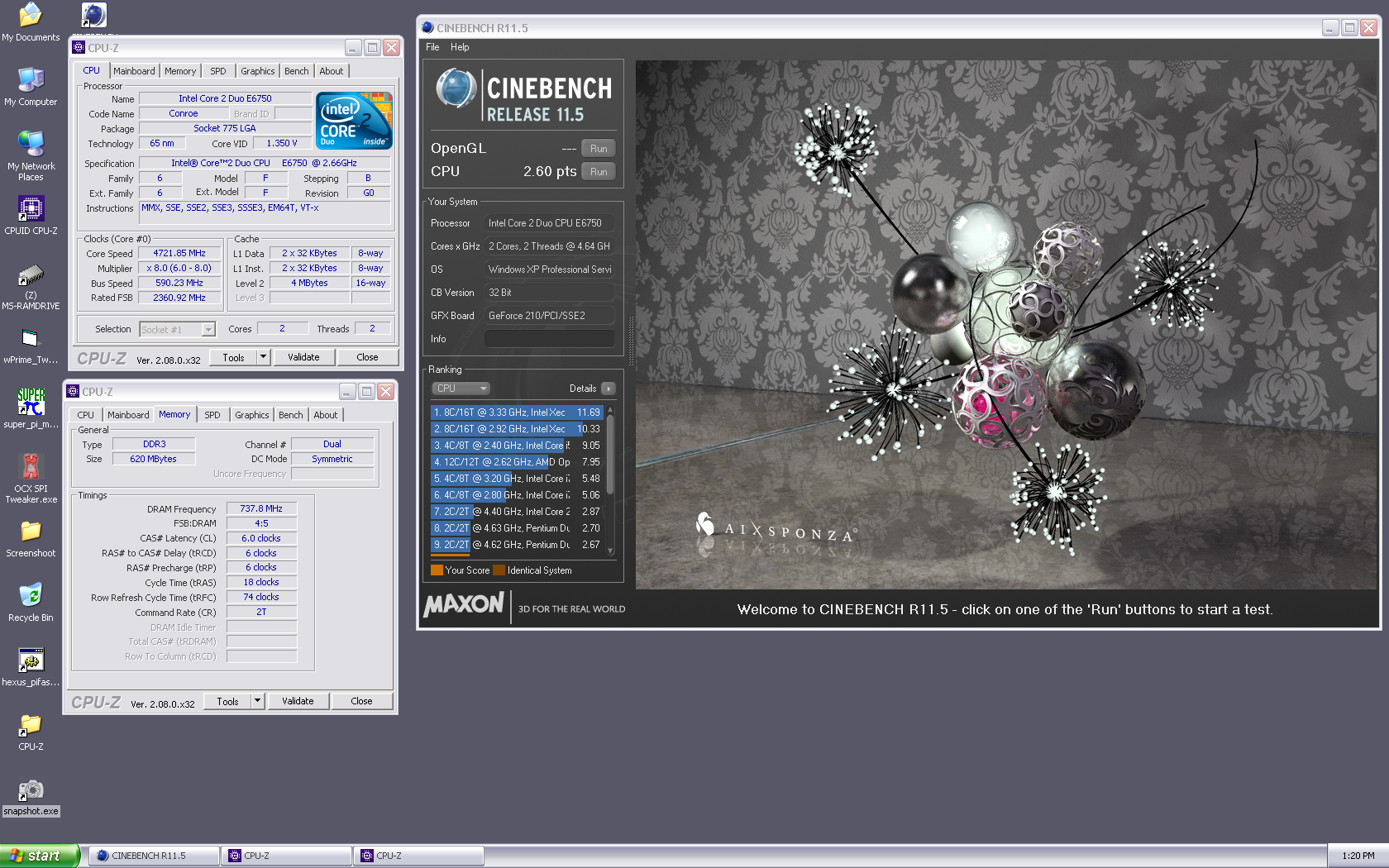Open About tab in bottom CPU-Z

326,415
